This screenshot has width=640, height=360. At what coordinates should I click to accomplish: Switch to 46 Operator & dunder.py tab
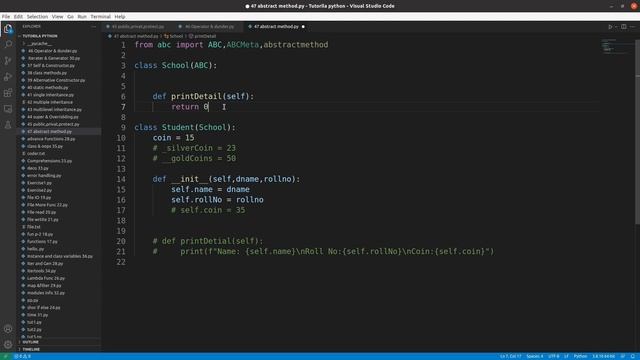tap(209, 27)
